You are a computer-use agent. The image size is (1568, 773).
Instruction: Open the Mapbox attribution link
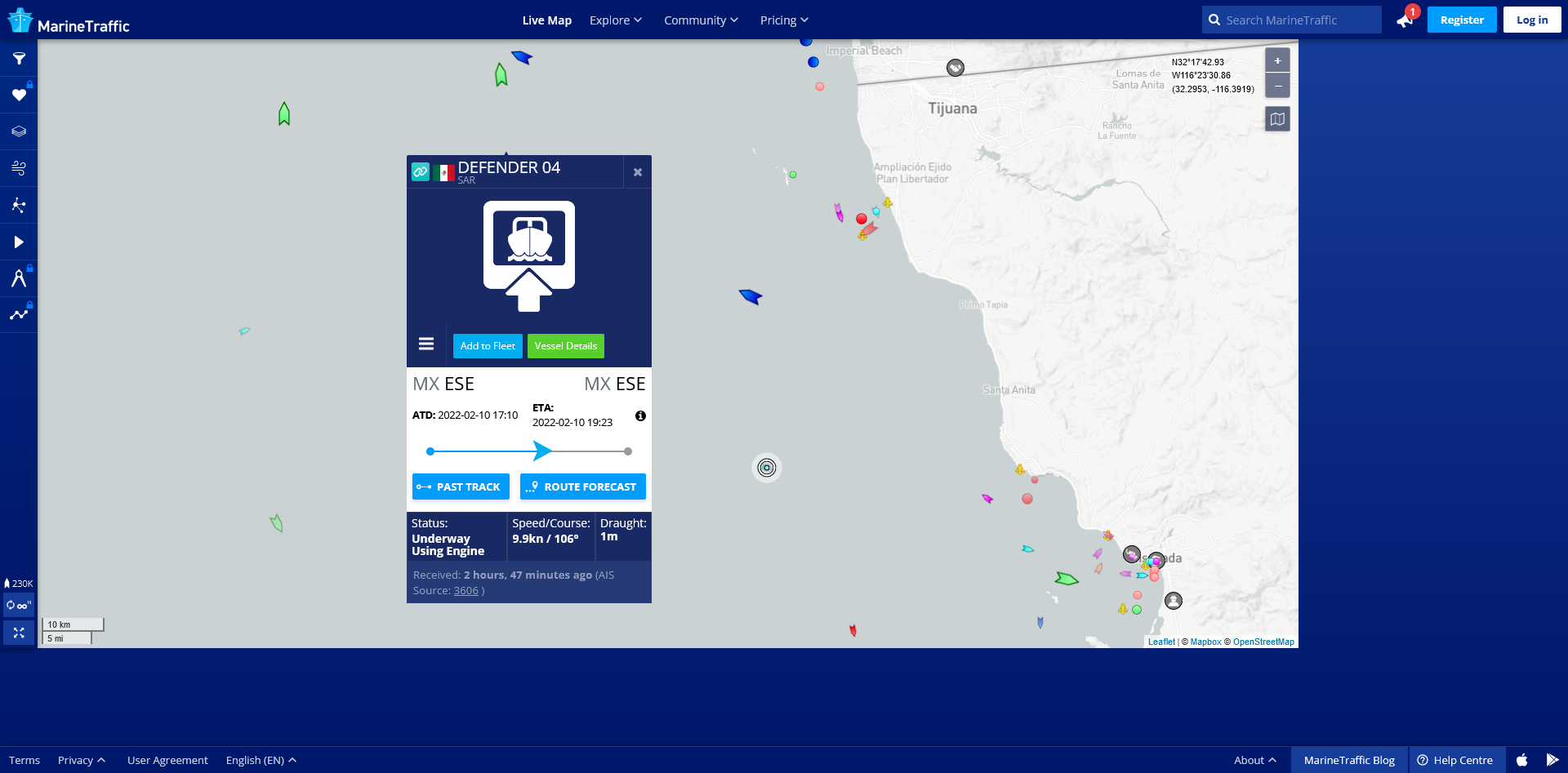[x=1205, y=642]
